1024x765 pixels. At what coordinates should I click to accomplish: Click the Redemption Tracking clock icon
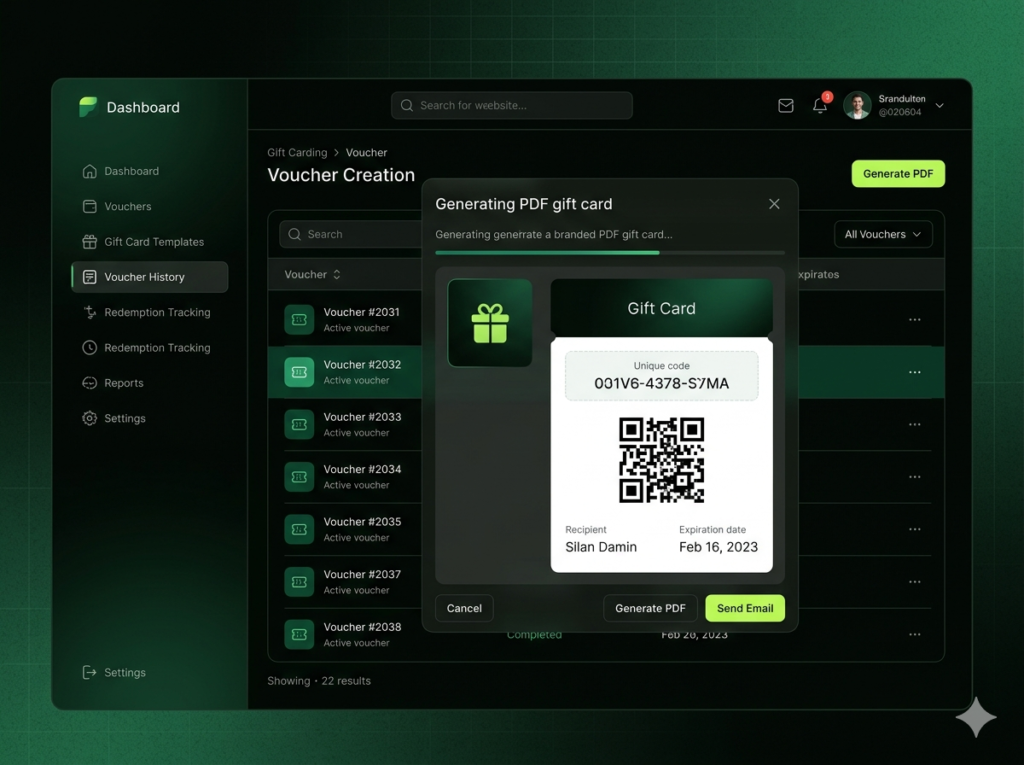tap(89, 348)
